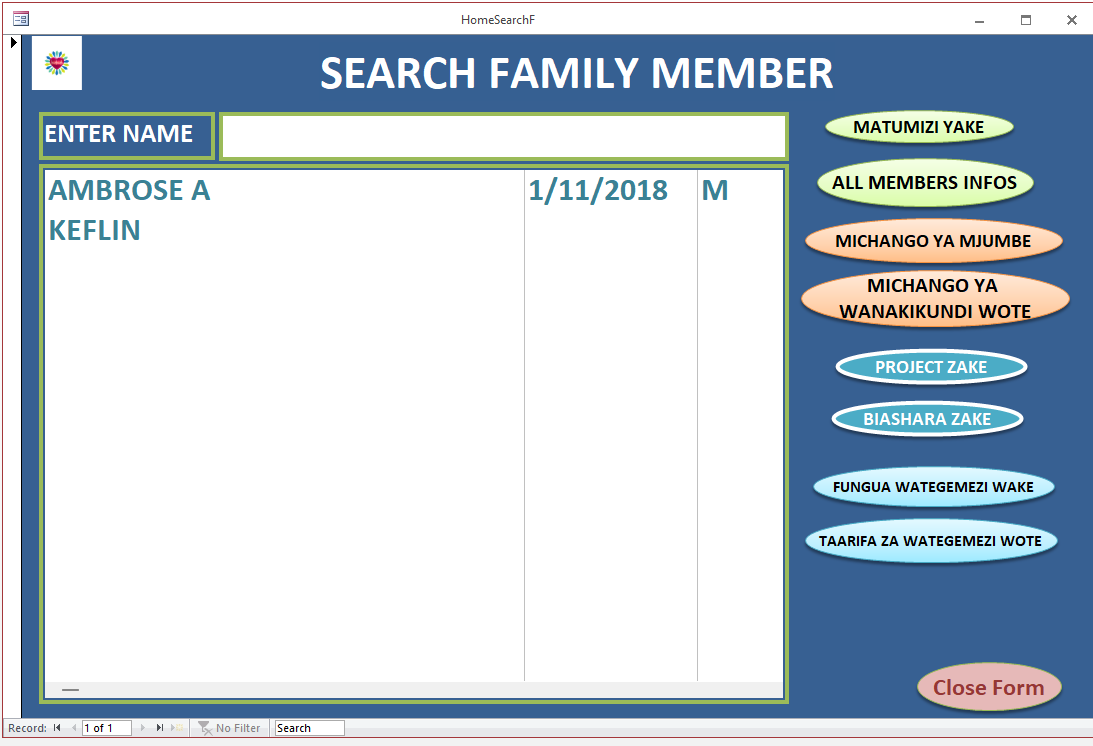
Task: Click MICHANGO YA MJUMBE button
Action: (933, 241)
